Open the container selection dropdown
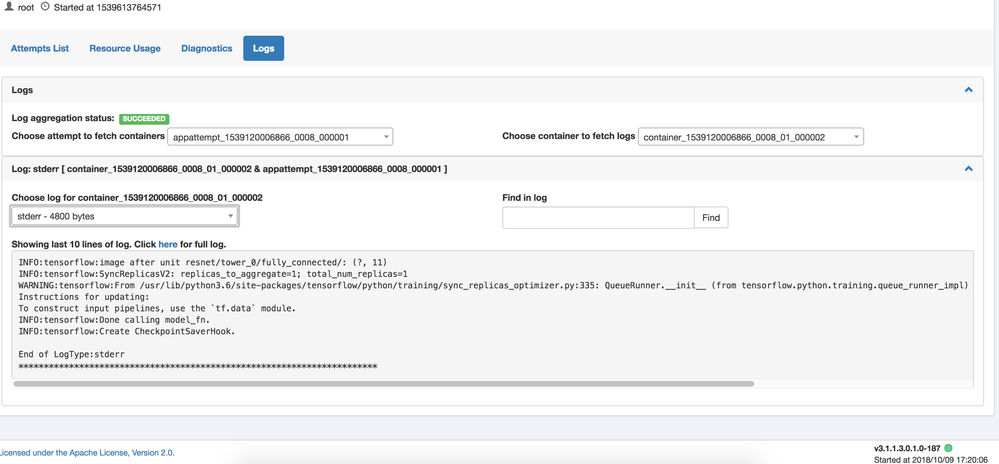This screenshot has width=999, height=464. [750, 137]
